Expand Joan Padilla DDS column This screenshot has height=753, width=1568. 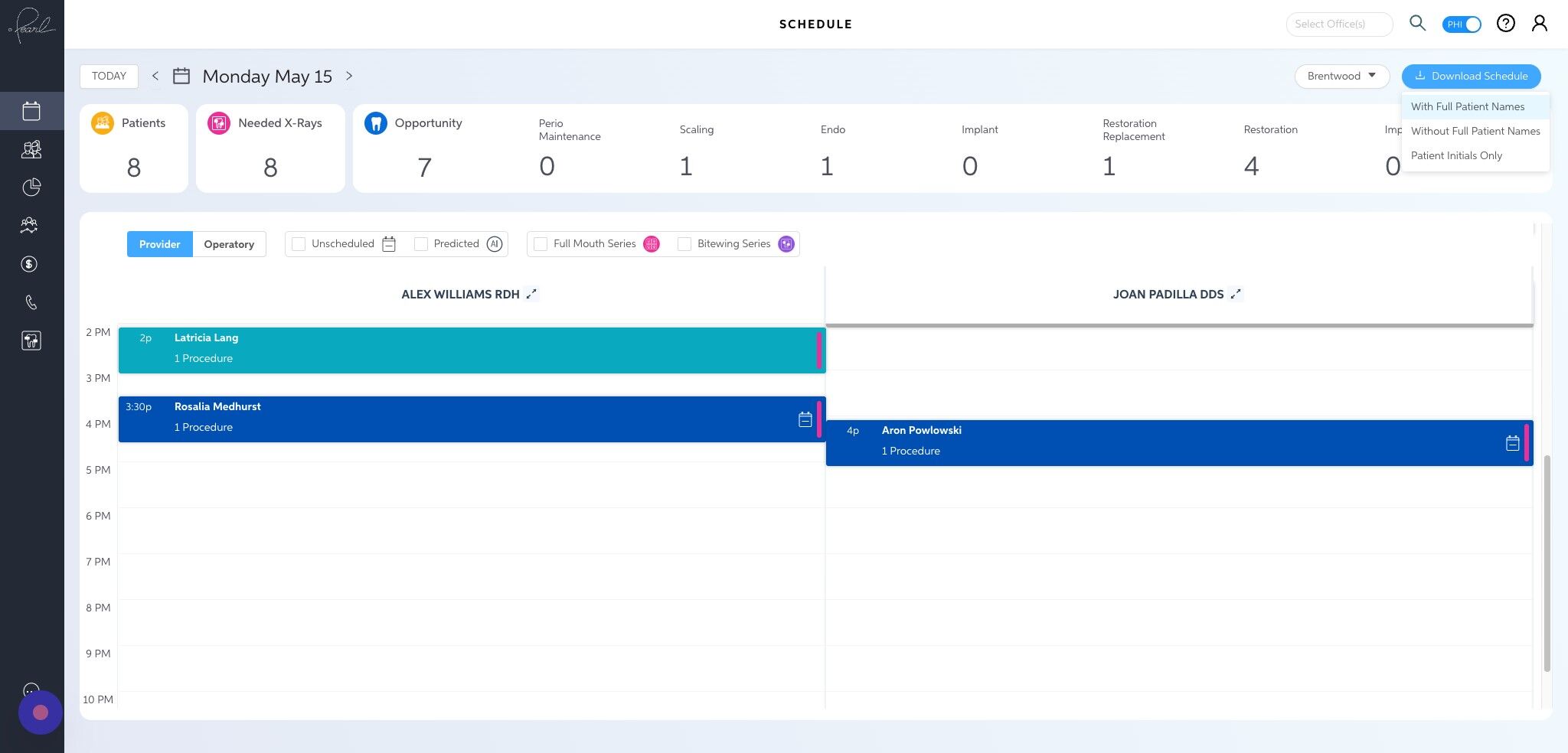coord(1236,294)
